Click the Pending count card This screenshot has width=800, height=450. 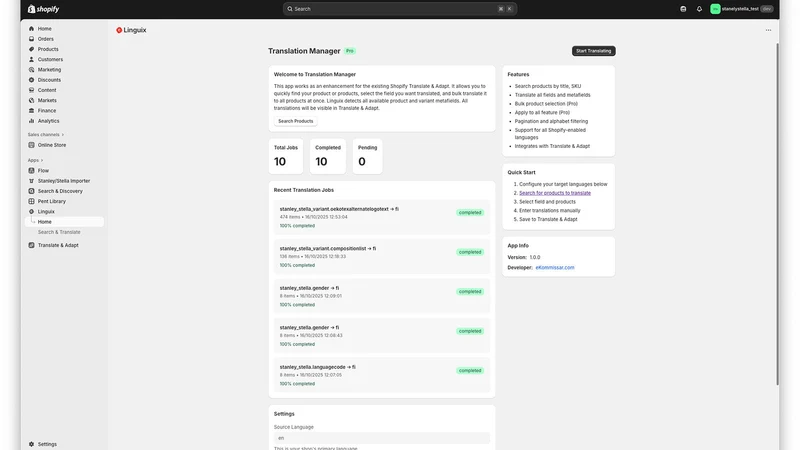[x=367, y=156]
